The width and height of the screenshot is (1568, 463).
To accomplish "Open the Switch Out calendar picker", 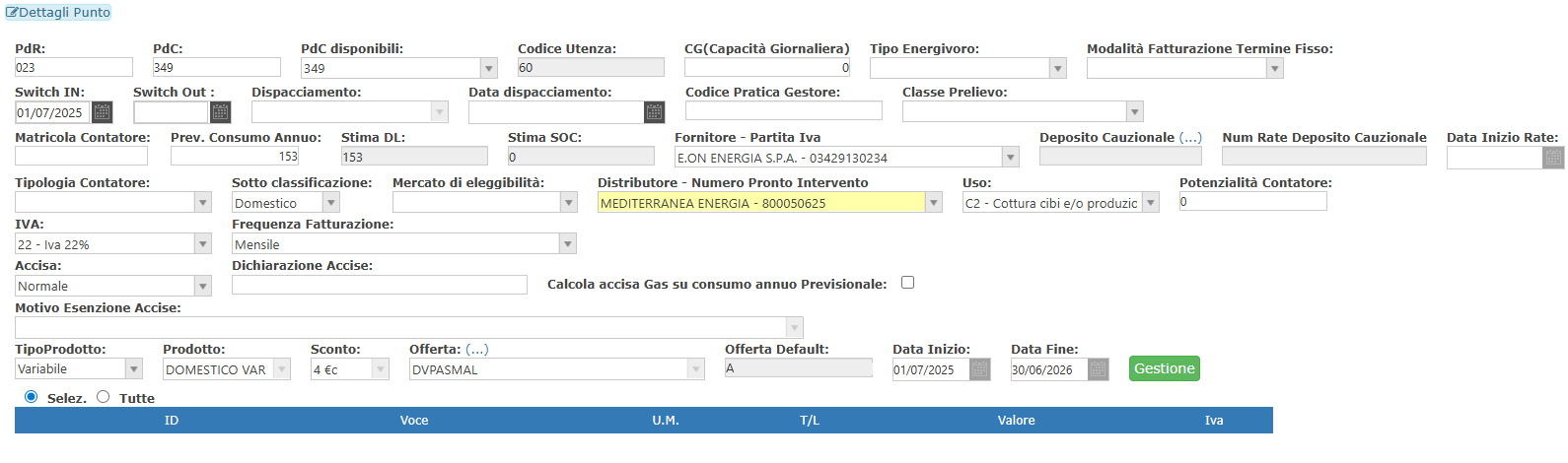I will click(221, 112).
